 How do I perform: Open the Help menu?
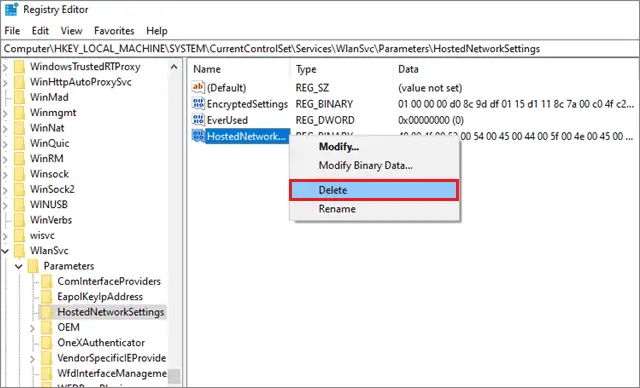coord(157,31)
